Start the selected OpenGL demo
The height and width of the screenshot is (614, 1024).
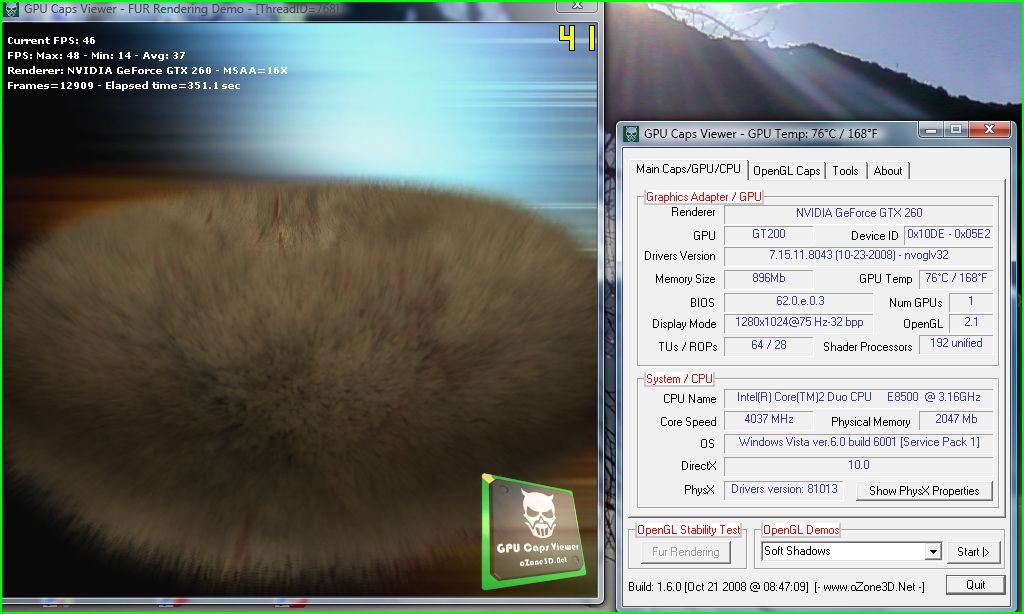[972, 552]
